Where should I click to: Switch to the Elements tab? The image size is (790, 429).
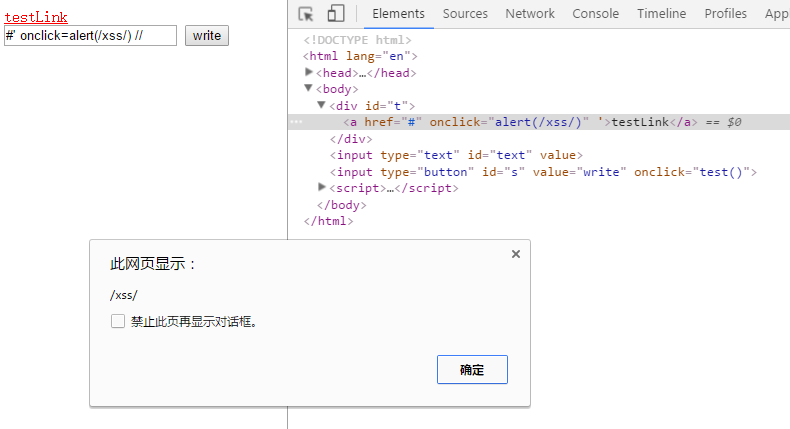(398, 14)
